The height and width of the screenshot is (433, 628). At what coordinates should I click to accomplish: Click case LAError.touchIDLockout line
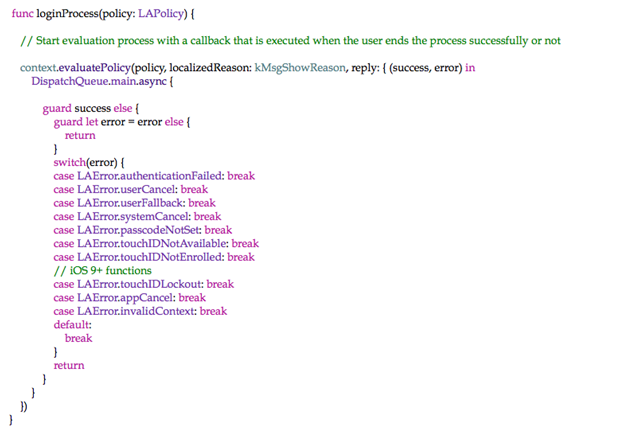click(144, 284)
